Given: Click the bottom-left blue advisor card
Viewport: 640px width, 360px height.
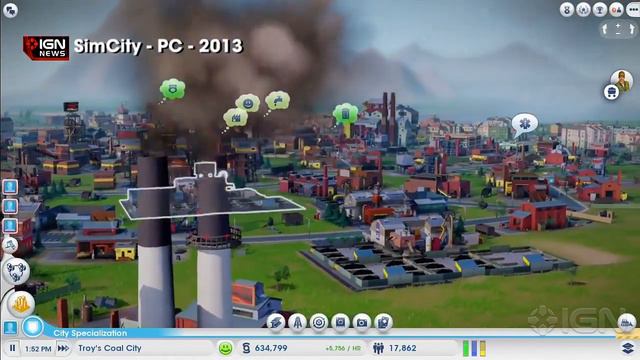Looking at the screenshot, I should click(10, 327).
